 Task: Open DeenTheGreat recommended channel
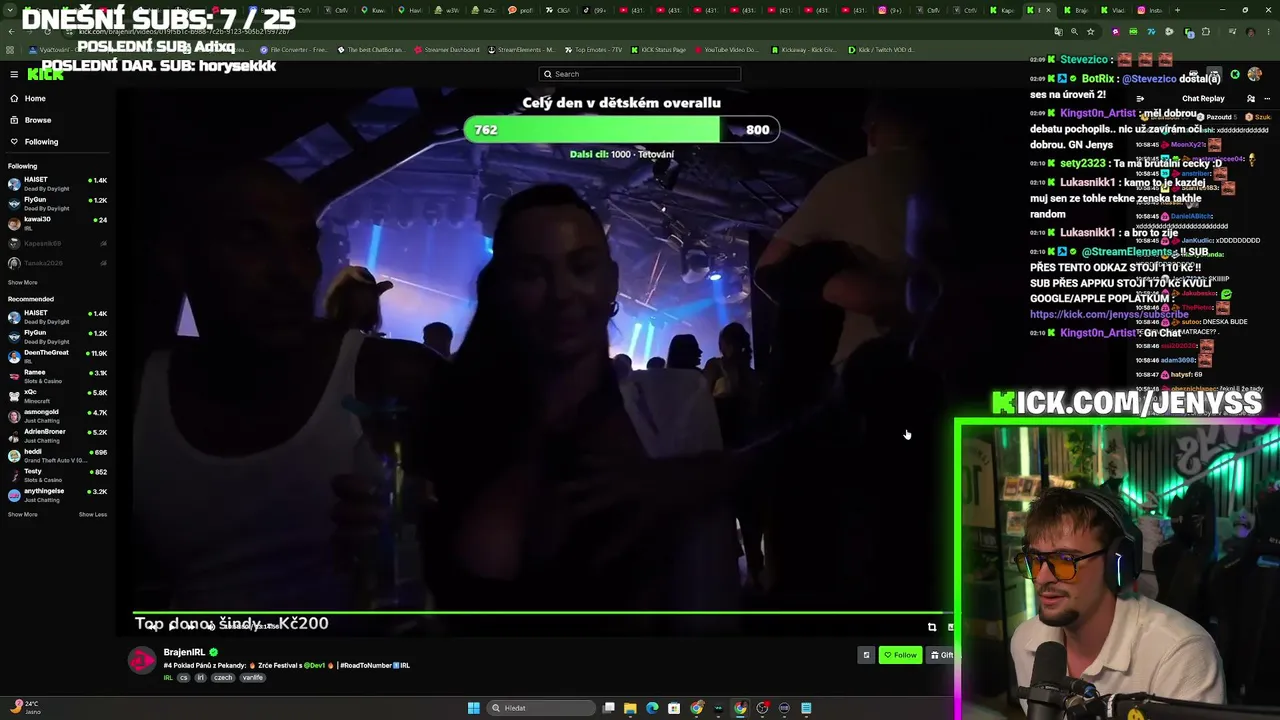(x=57, y=355)
